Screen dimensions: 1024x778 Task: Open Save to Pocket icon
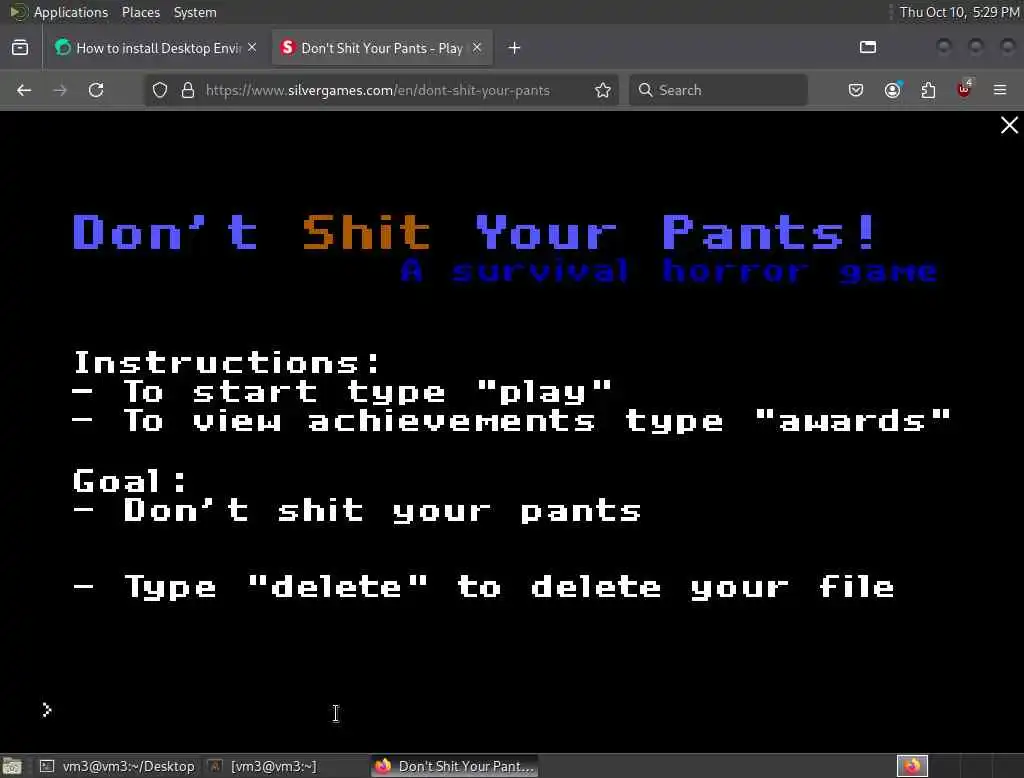click(x=856, y=90)
